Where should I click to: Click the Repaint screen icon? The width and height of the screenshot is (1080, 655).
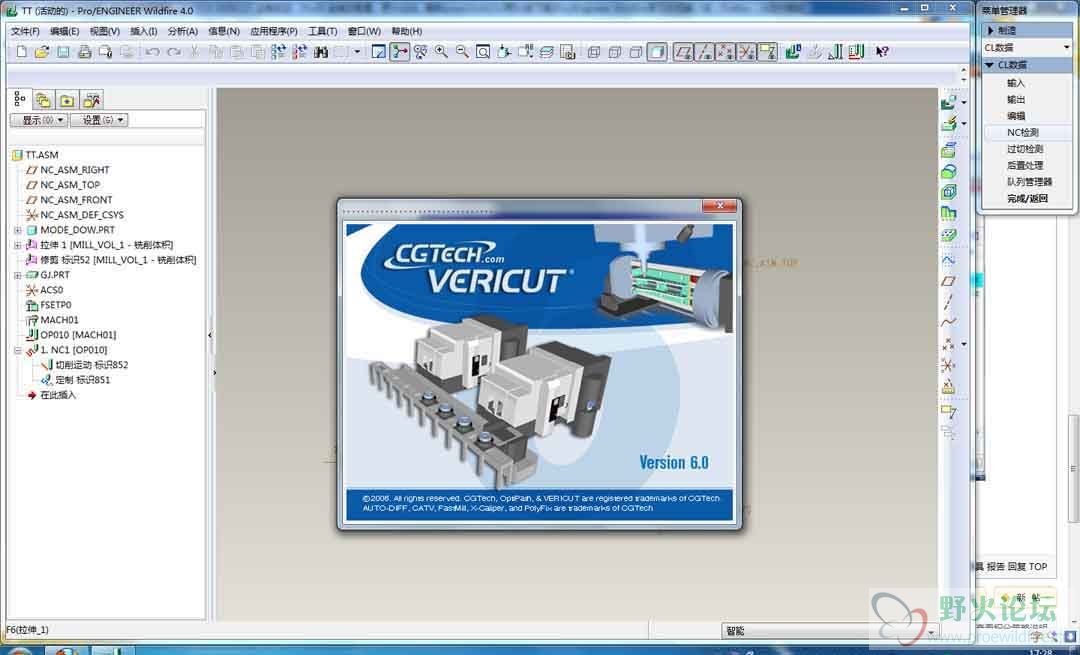tap(378, 52)
